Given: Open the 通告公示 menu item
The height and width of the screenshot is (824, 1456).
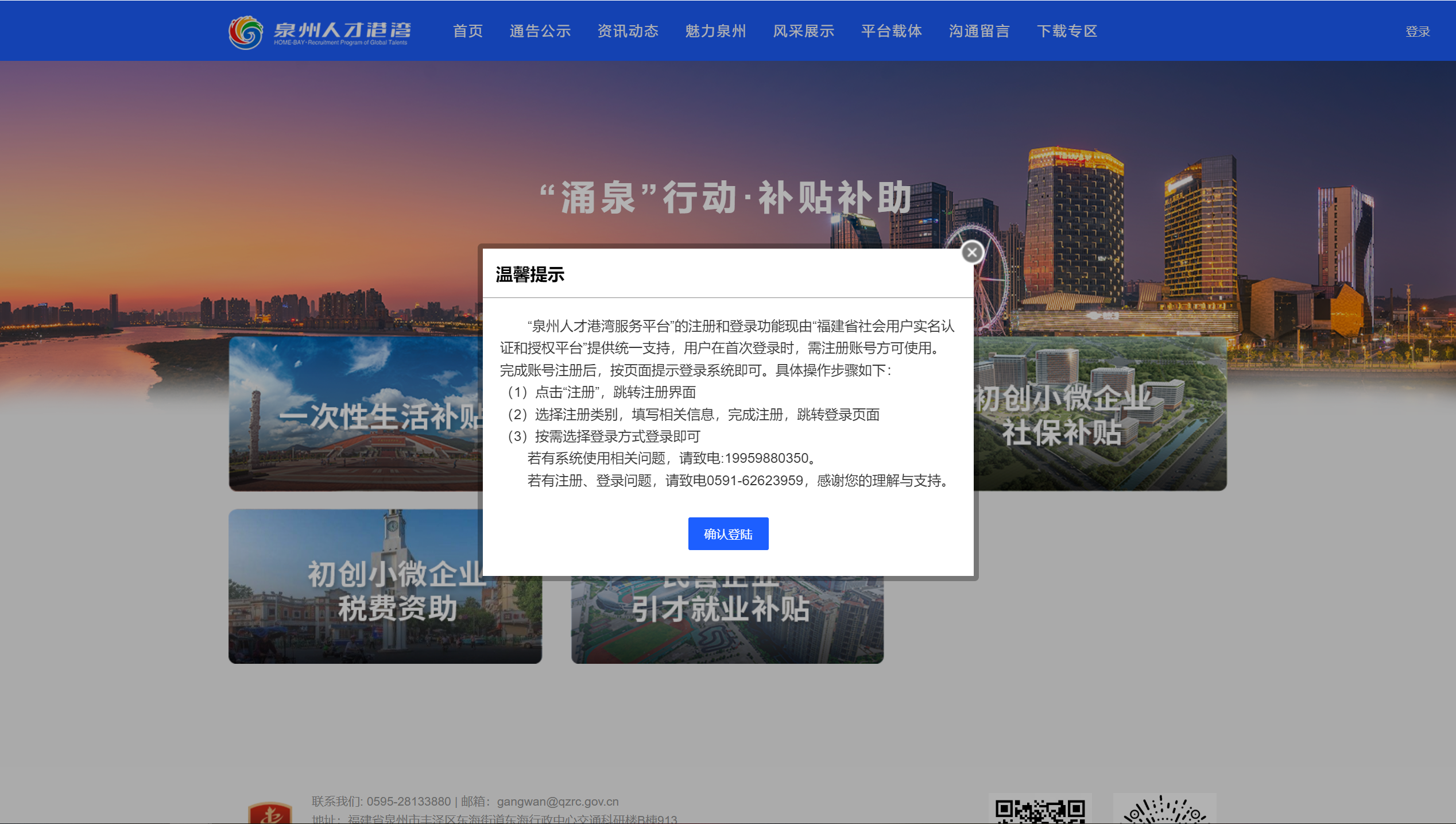Looking at the screenshot, I should click(x=540, y=31).
